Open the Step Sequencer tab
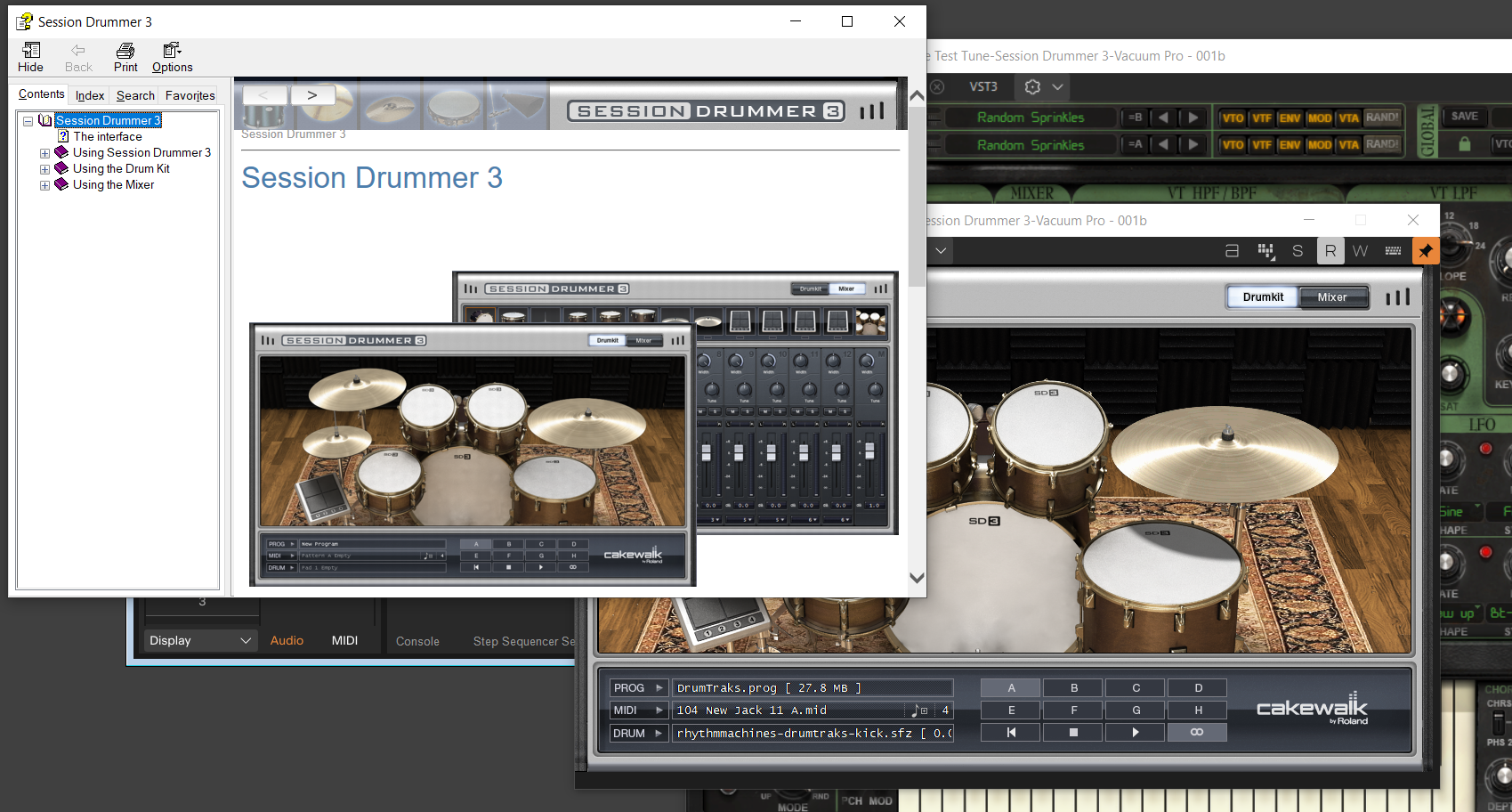 pos(523,641)
